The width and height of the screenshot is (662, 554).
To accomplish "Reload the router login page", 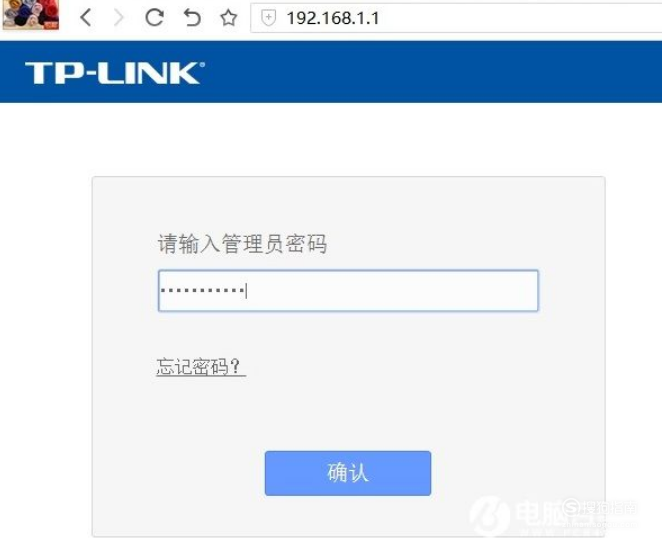I will coord(155,18).
